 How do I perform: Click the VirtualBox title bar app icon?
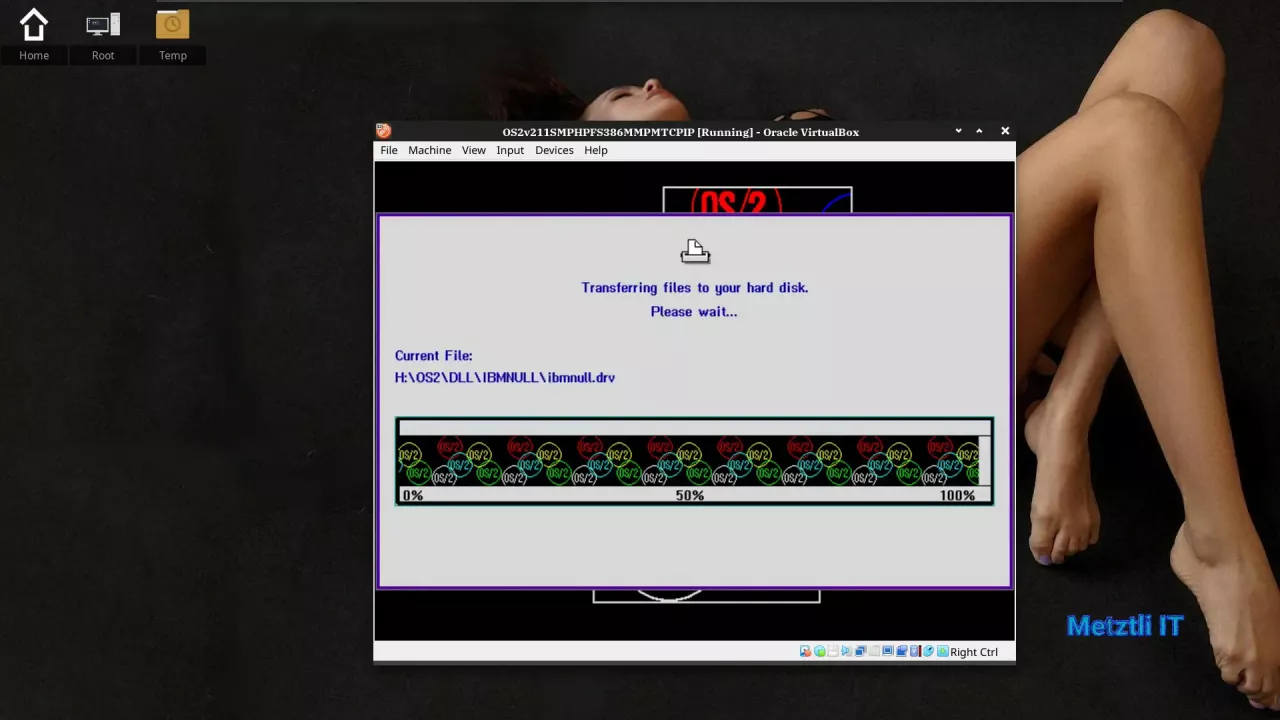pos(383,131)
